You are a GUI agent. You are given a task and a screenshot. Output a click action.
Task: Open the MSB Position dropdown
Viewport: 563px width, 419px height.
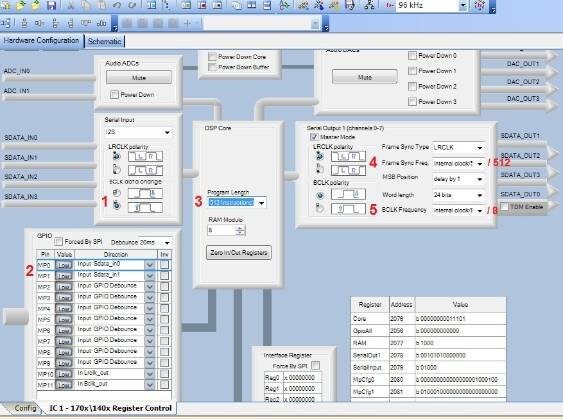(480, 179)
